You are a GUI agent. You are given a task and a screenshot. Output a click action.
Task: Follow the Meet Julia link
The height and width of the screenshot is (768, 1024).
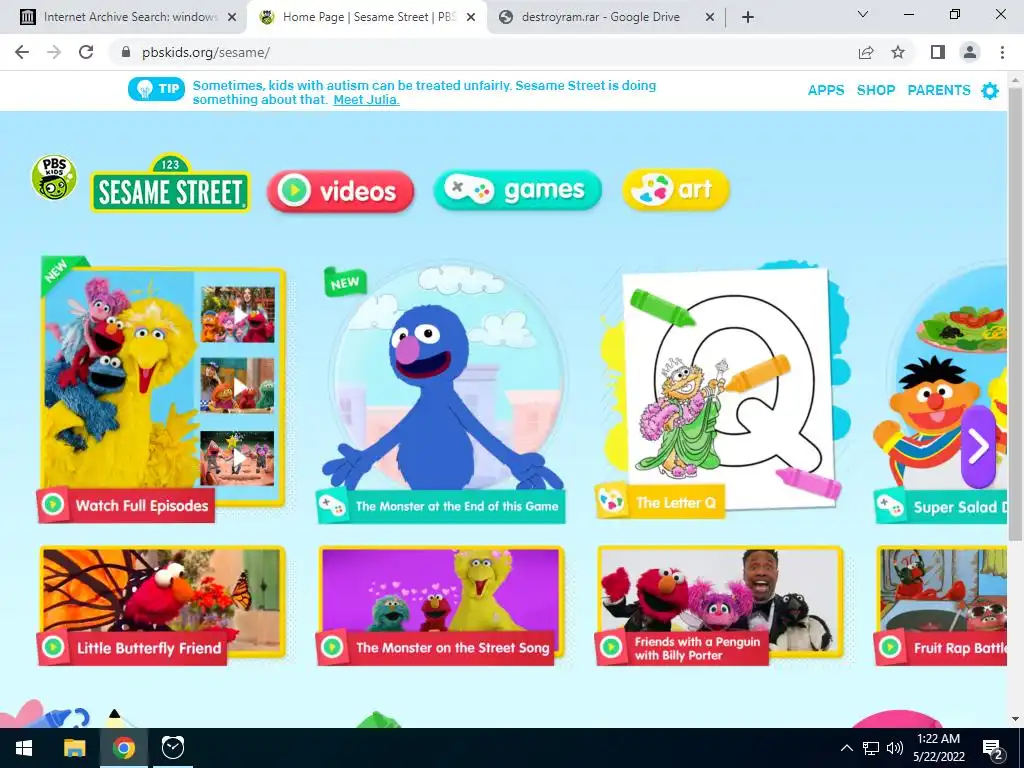coord(366,100)
